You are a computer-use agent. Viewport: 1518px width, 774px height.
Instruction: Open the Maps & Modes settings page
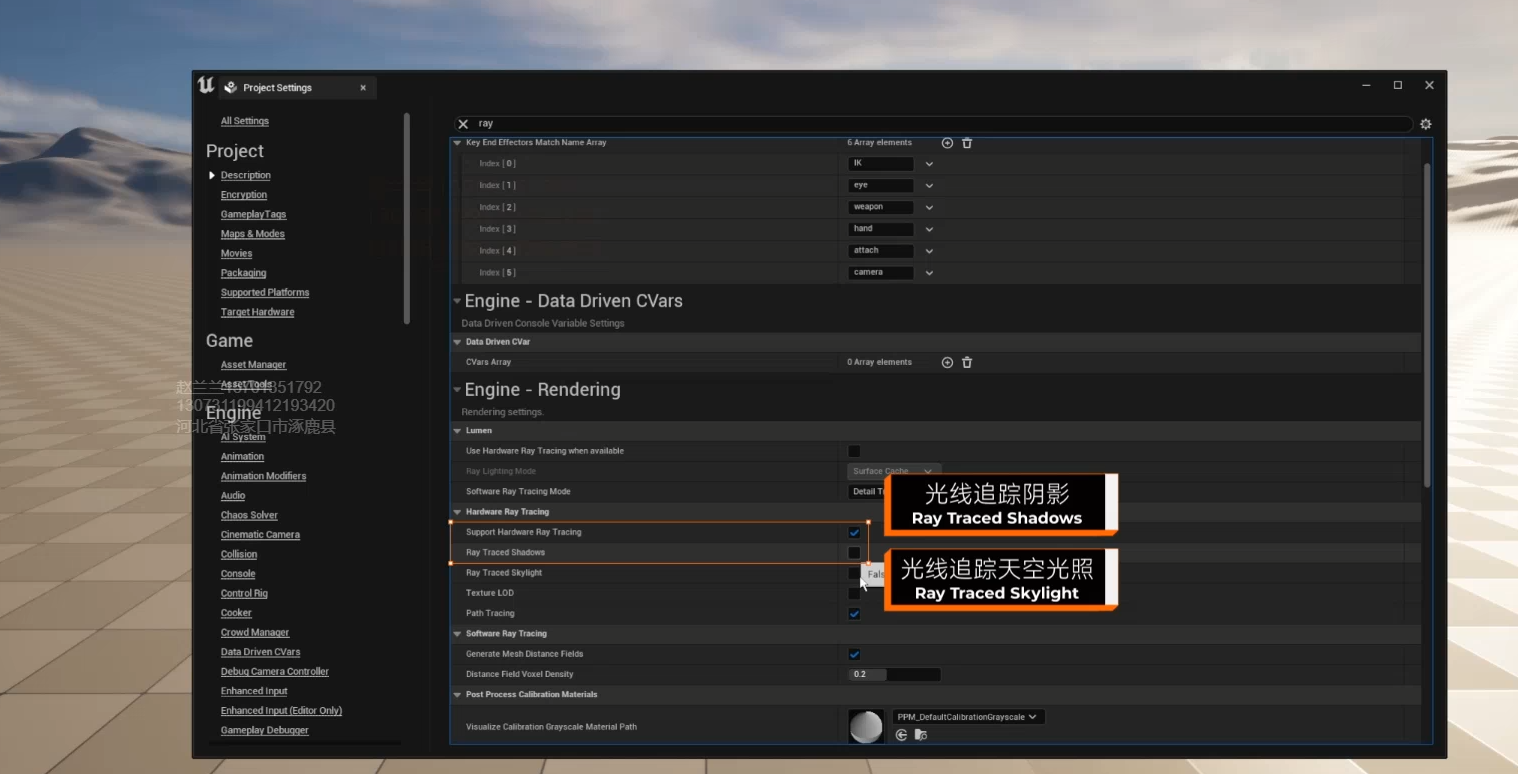click(x=252, y=234)
